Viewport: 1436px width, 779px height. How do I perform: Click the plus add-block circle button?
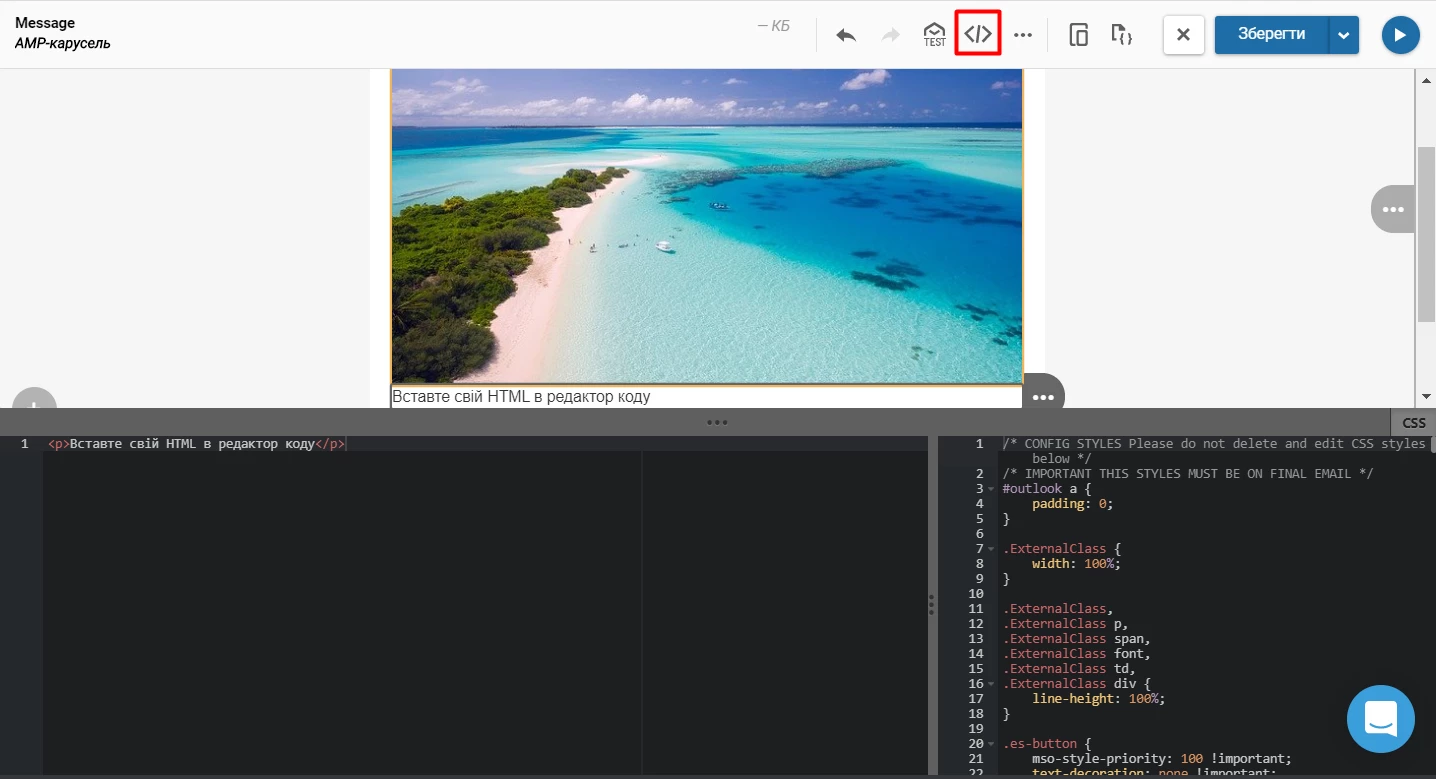pyautogui.click(x=33, y=400)
